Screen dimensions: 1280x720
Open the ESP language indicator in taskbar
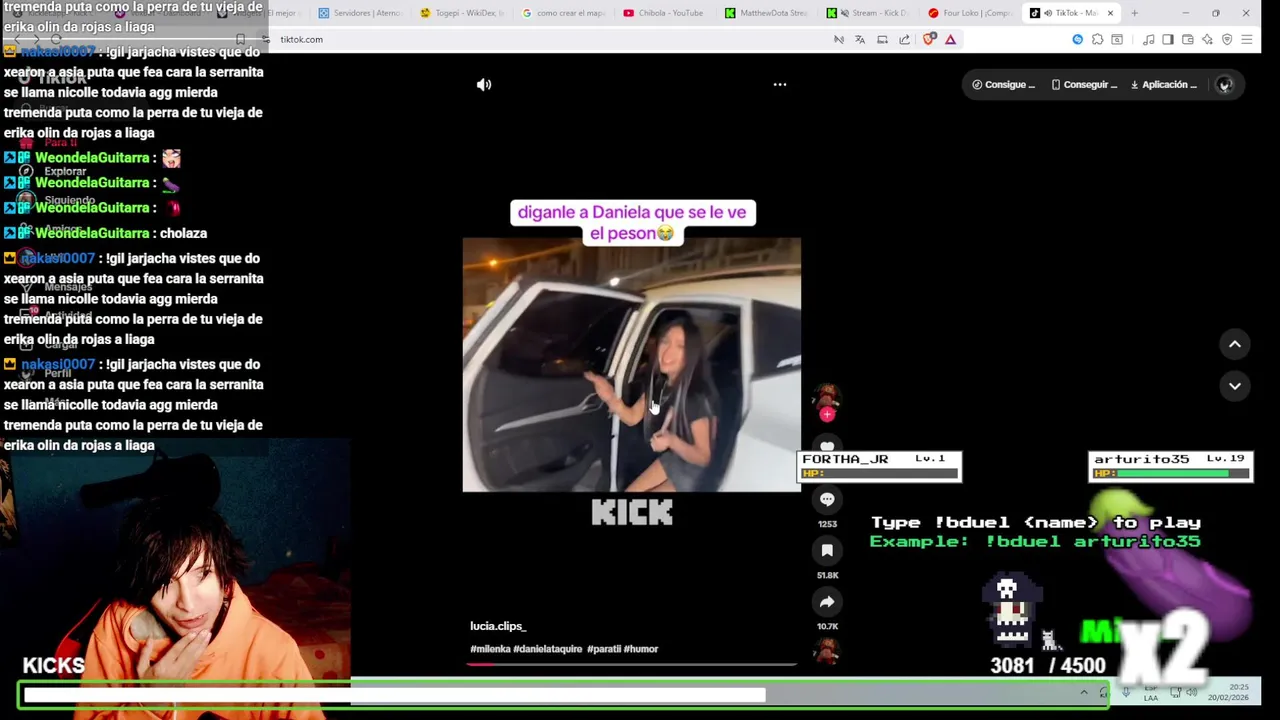[1151, 692]
